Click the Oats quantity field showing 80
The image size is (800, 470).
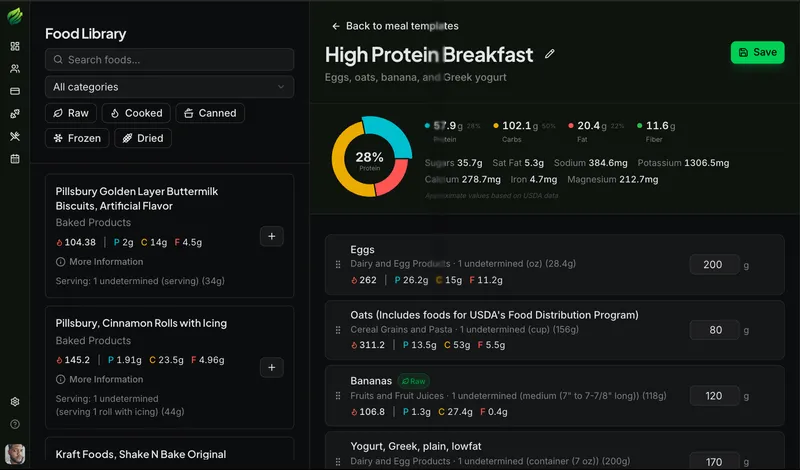pos(715,330)
